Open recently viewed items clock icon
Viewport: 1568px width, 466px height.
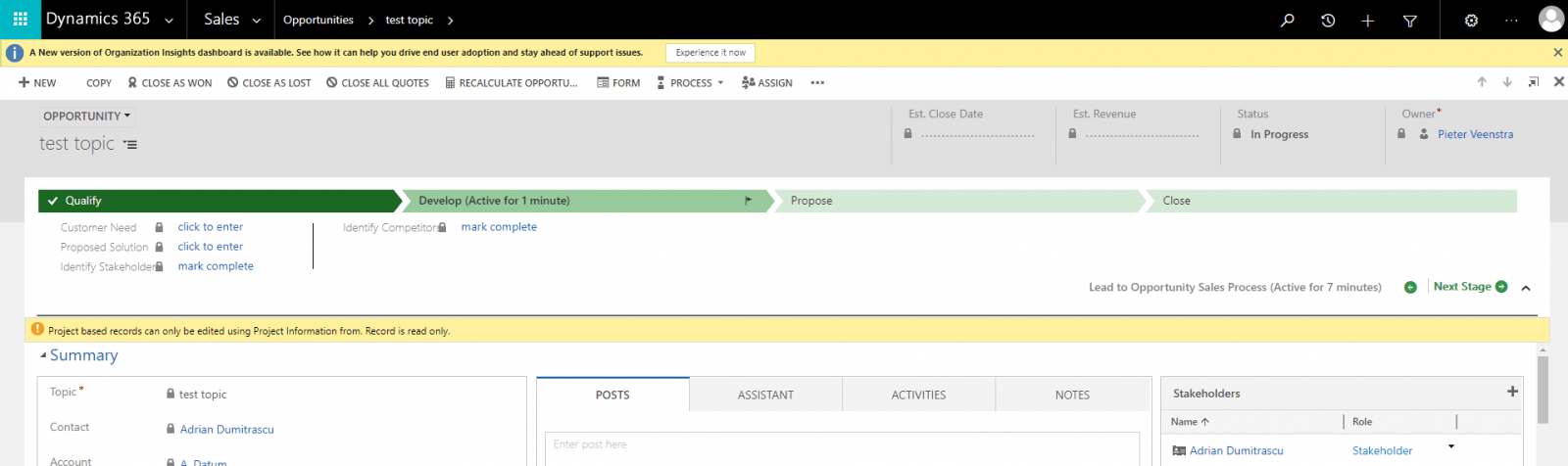click(x=1328, y=20)
